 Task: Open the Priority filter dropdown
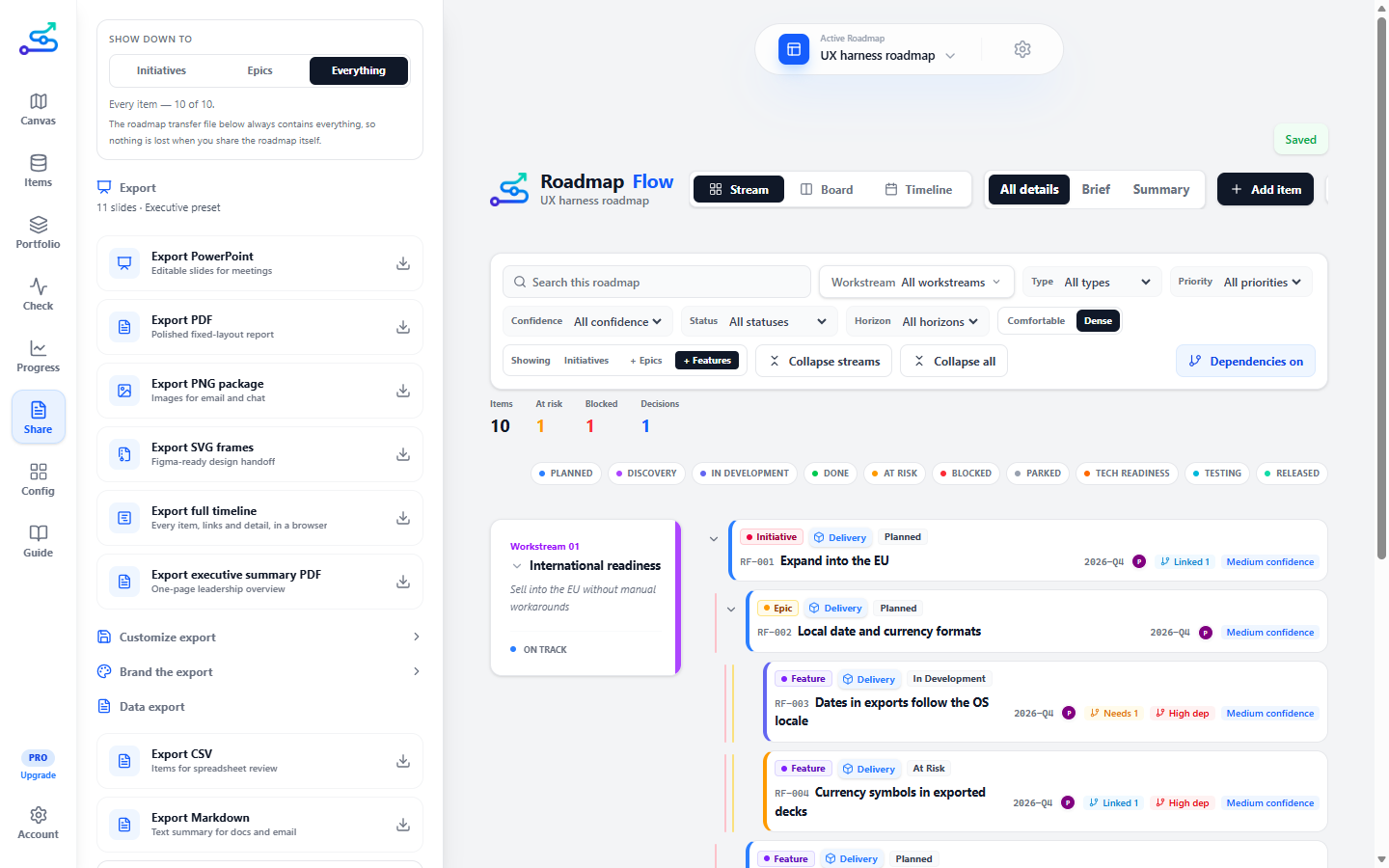[1239, 283]
